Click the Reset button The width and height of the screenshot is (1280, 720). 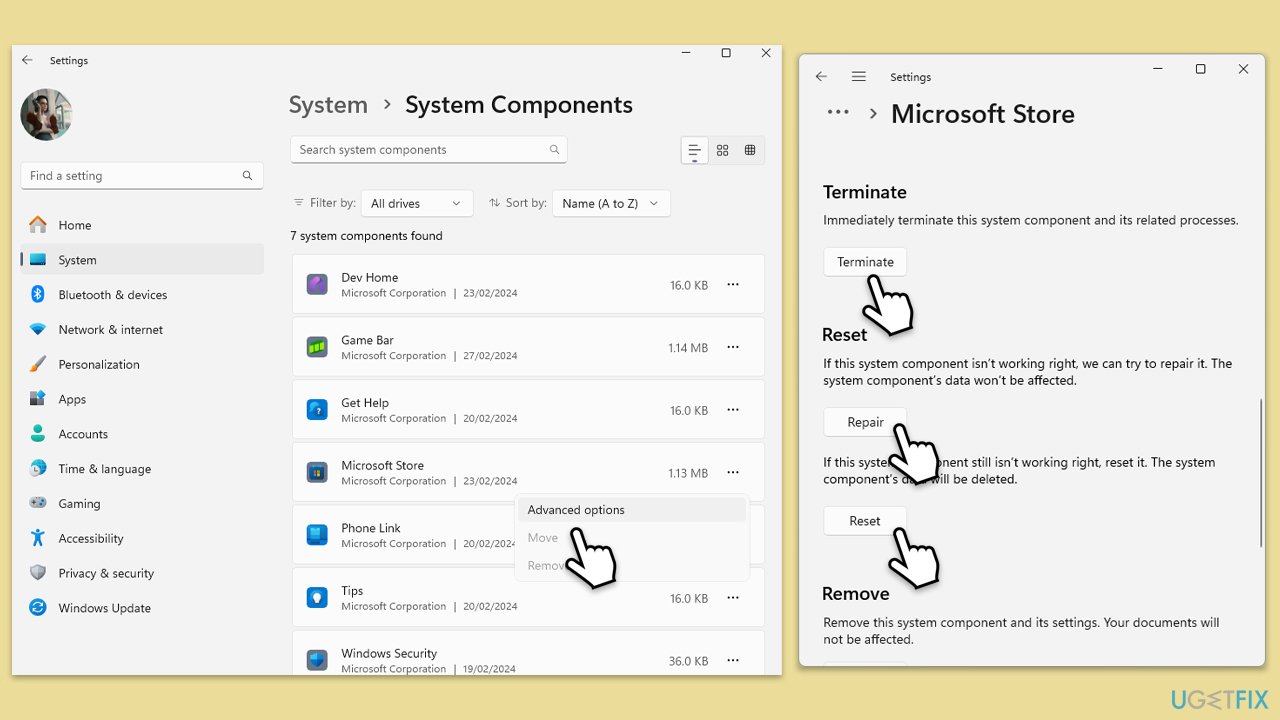point(864,521)
